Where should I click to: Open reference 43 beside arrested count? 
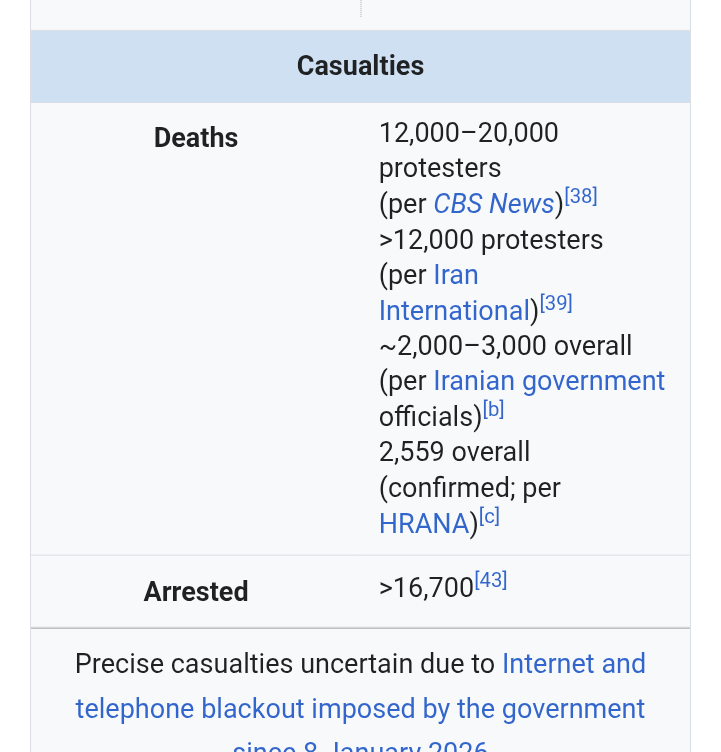pos(491,581)
